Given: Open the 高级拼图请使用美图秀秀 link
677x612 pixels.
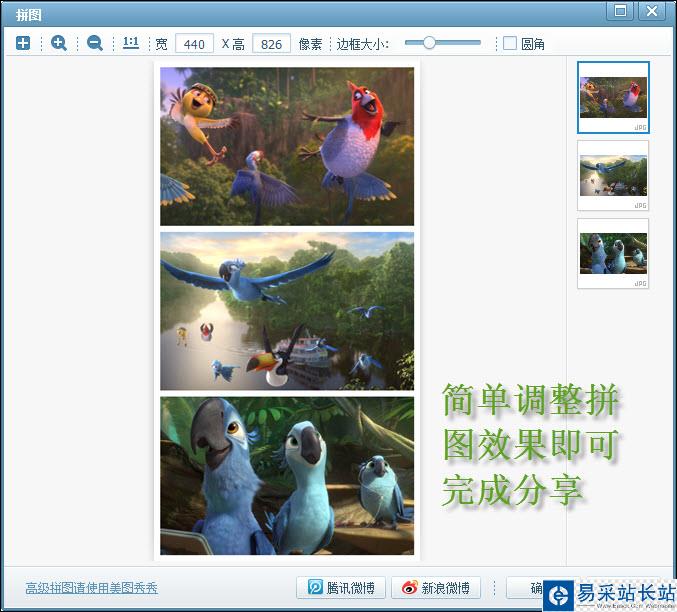Looking at the screenshot, I should 92,588.
